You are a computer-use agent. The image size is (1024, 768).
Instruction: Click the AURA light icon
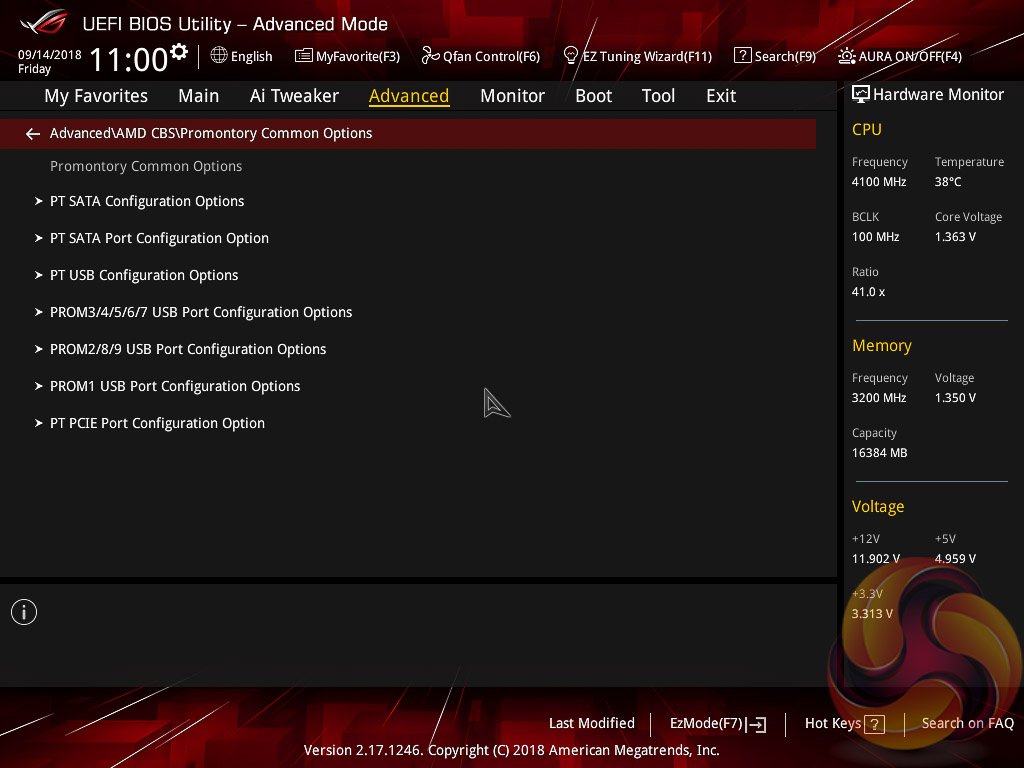[846, 56]
